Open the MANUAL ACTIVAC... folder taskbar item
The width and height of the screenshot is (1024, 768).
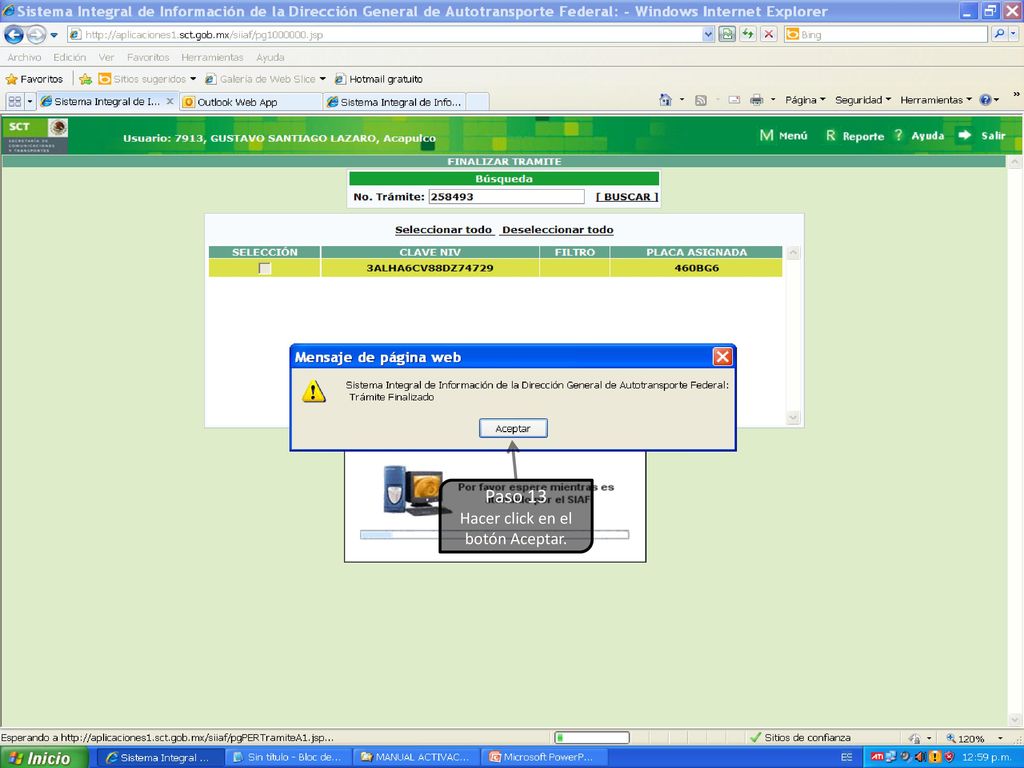[x=416, y=758]
